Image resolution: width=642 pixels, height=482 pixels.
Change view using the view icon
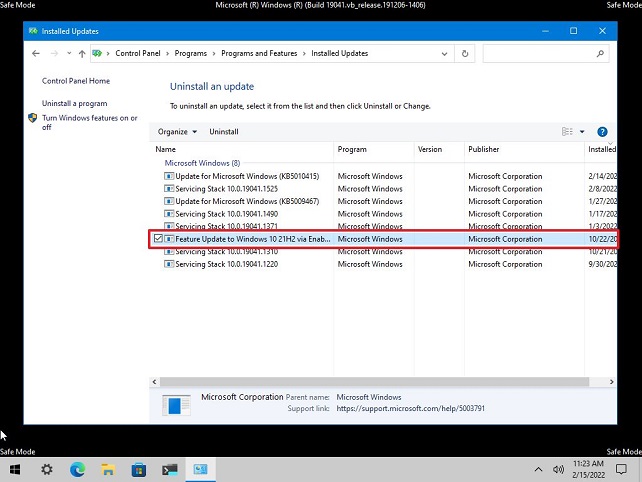coord(567,132)
